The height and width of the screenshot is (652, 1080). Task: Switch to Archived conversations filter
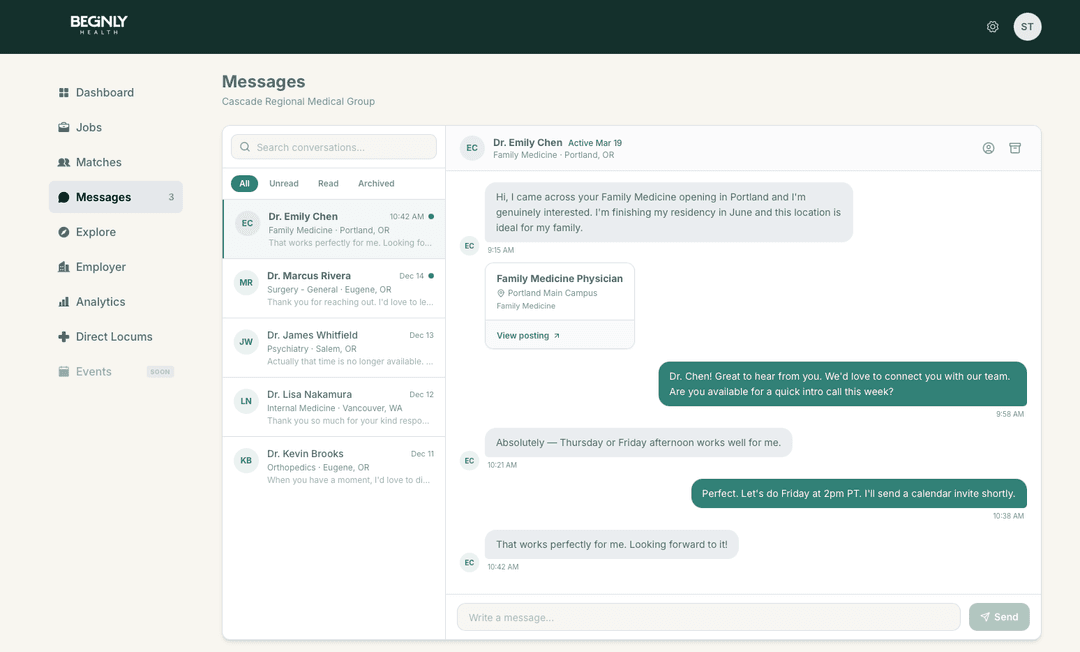click(x=376, y=184)
